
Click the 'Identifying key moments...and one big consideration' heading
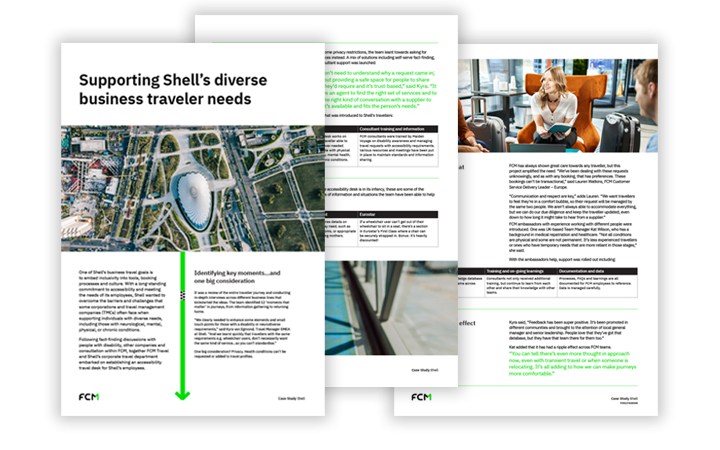[x=237, y=276]
